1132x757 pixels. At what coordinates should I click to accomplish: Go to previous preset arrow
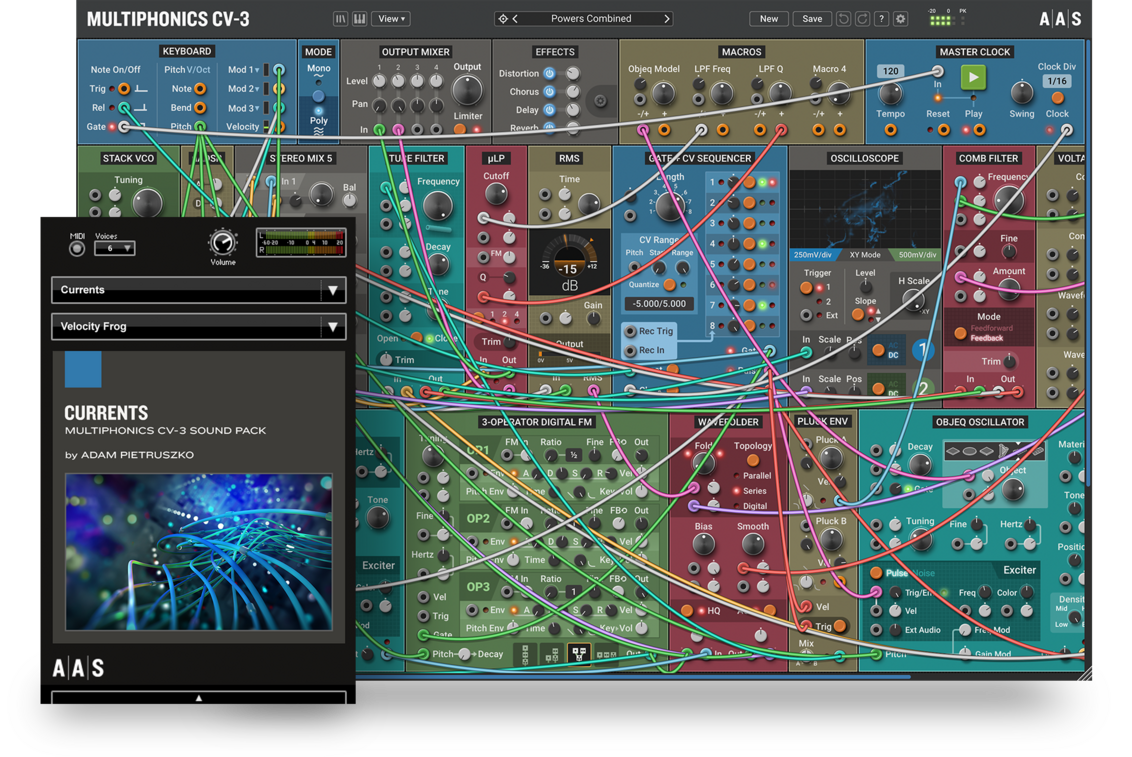[515, 19]
